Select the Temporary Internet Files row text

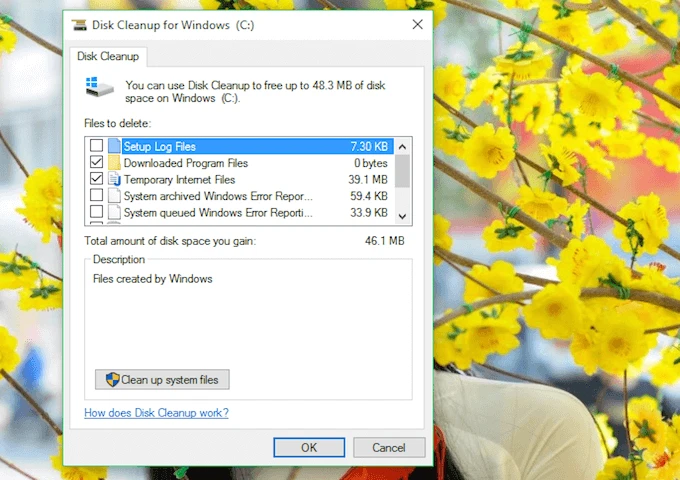click(180, 180)
